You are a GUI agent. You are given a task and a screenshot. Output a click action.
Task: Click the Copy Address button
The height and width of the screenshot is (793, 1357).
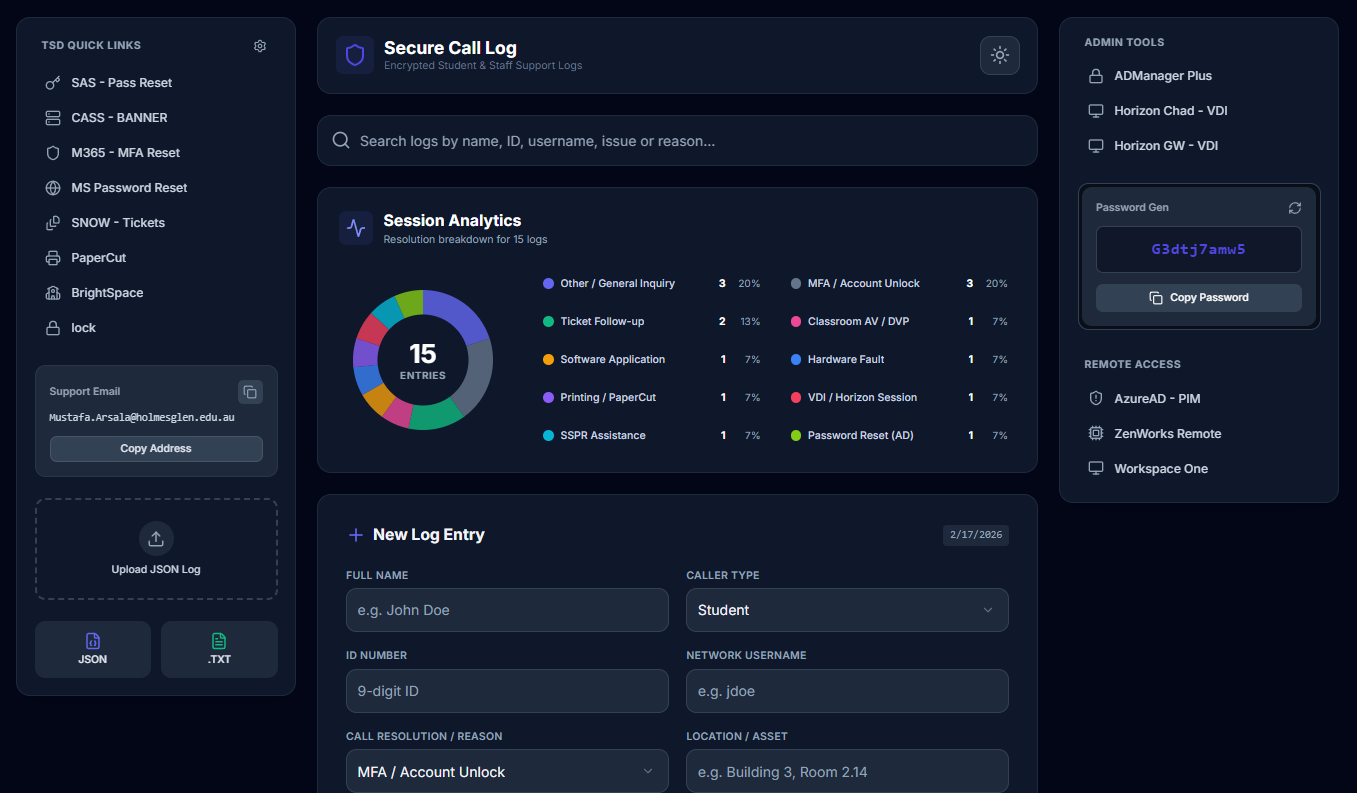(156, 448)
